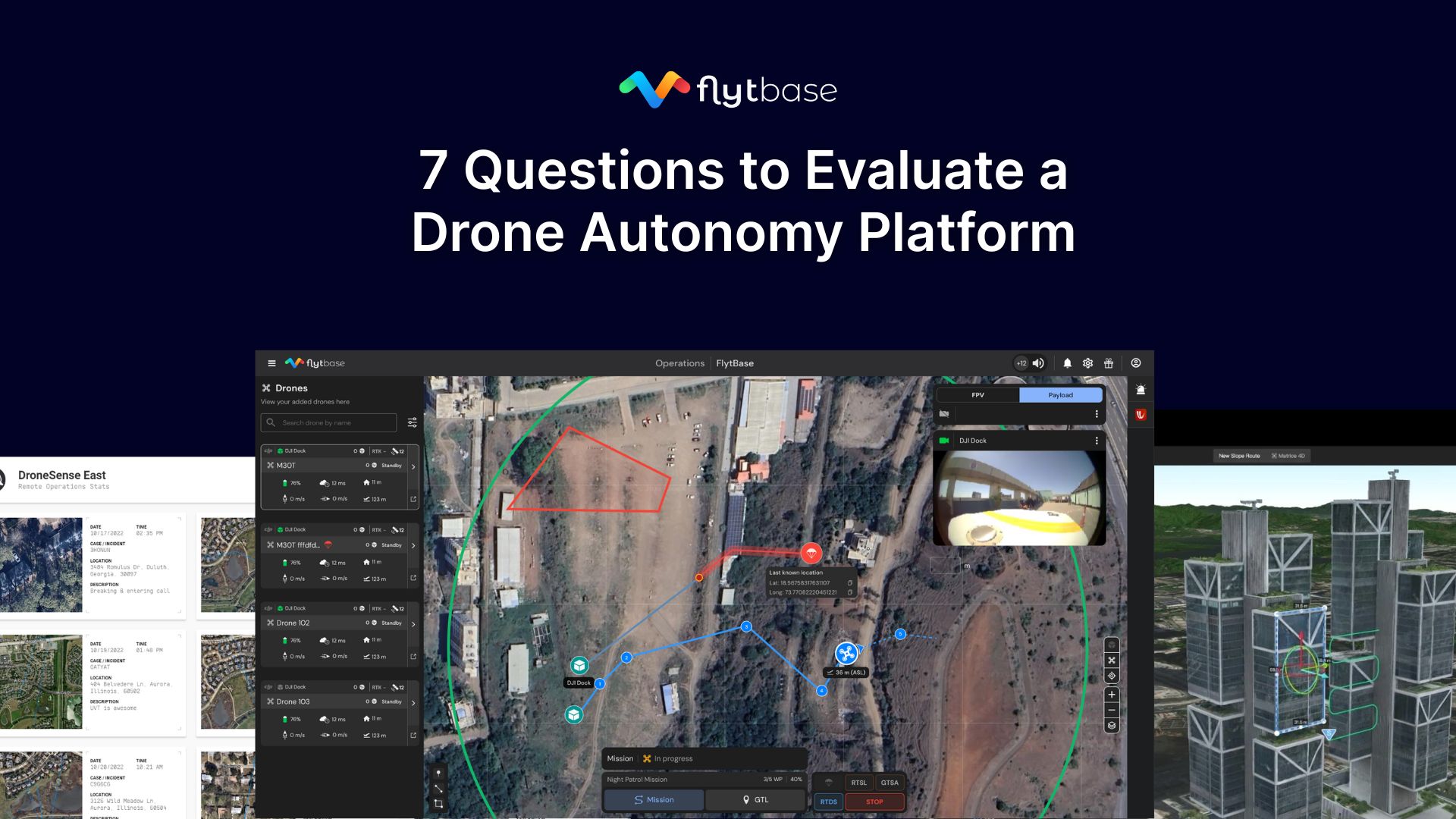This screenshot has width=1456, height=819.
Task: Click the gift rewards icon in top bar
Action: 1109,363
